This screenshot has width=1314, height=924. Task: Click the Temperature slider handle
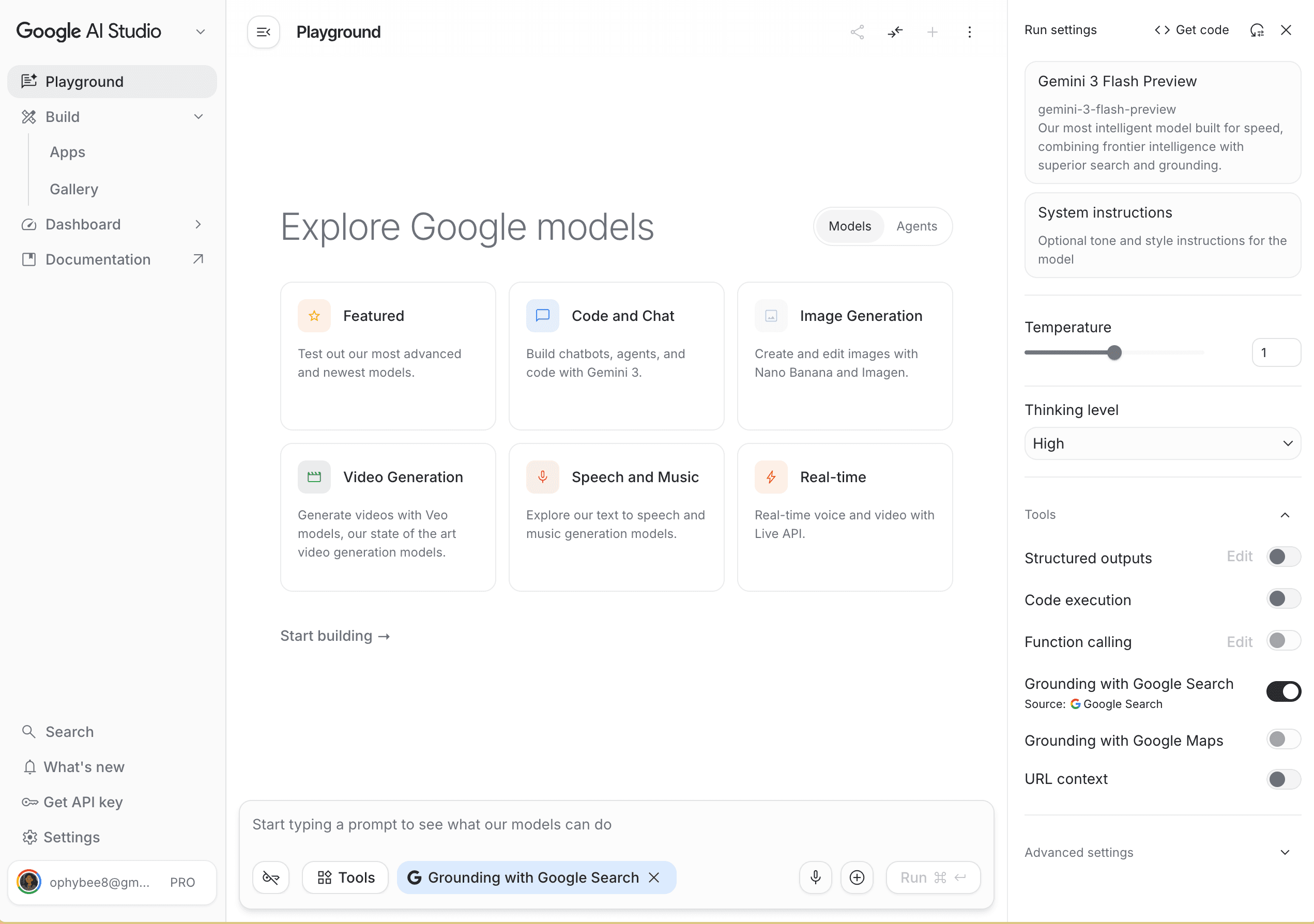(x=1113, y=352)
